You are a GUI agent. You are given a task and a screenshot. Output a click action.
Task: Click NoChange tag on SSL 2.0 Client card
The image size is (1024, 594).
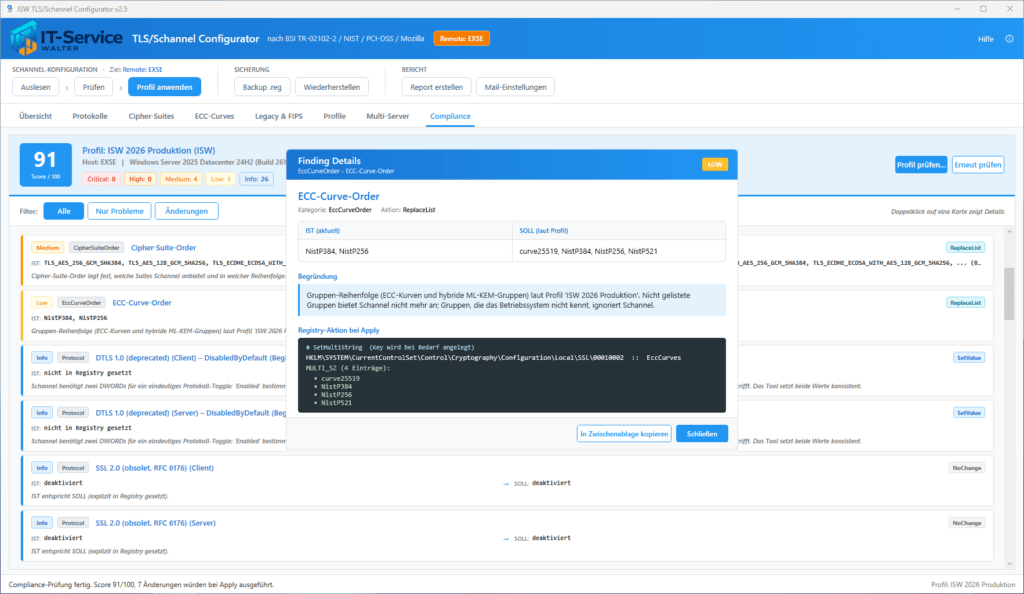click(x=967, y=467)
